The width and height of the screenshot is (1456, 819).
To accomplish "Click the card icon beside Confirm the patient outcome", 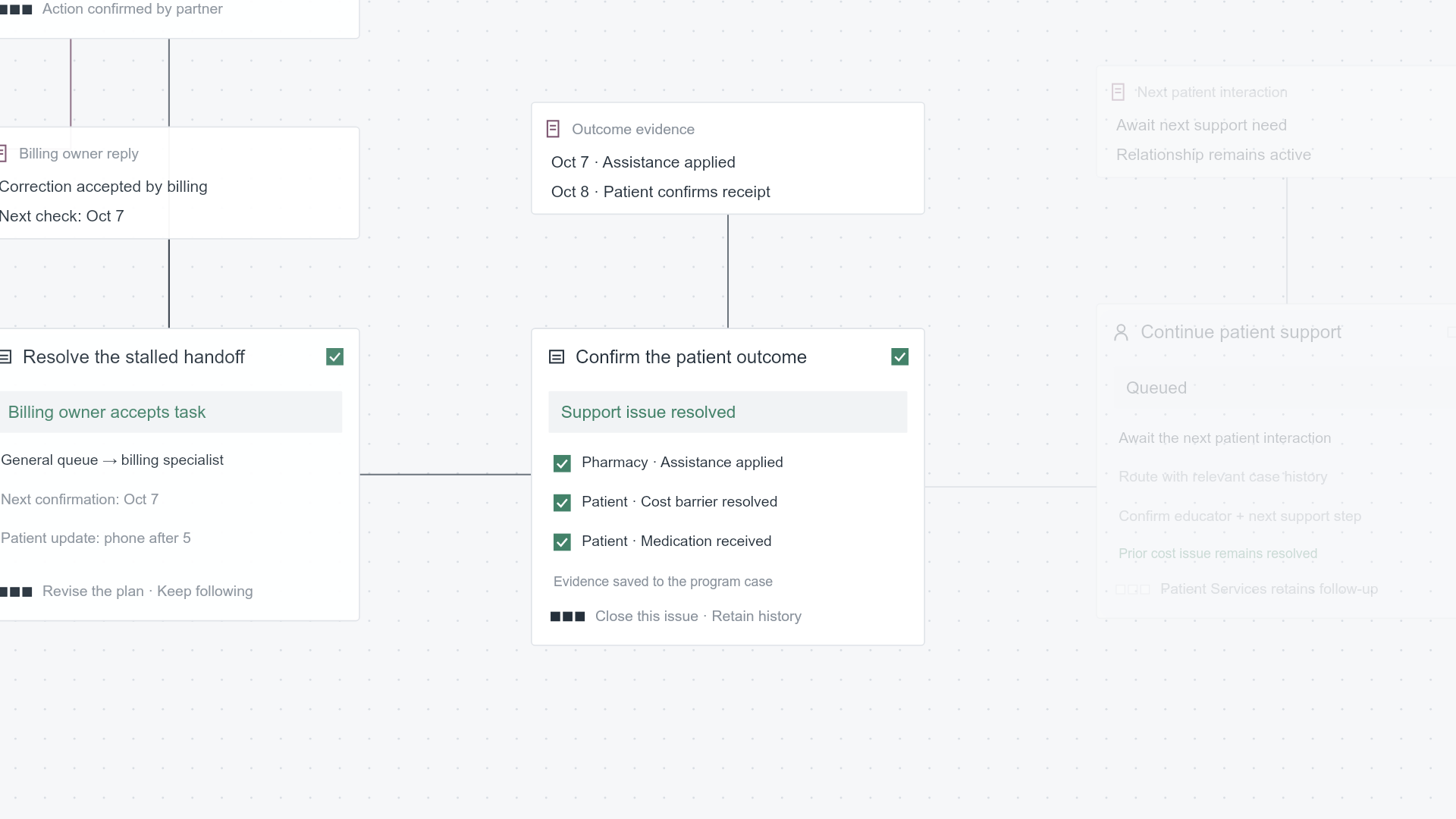I will [557, 357].
